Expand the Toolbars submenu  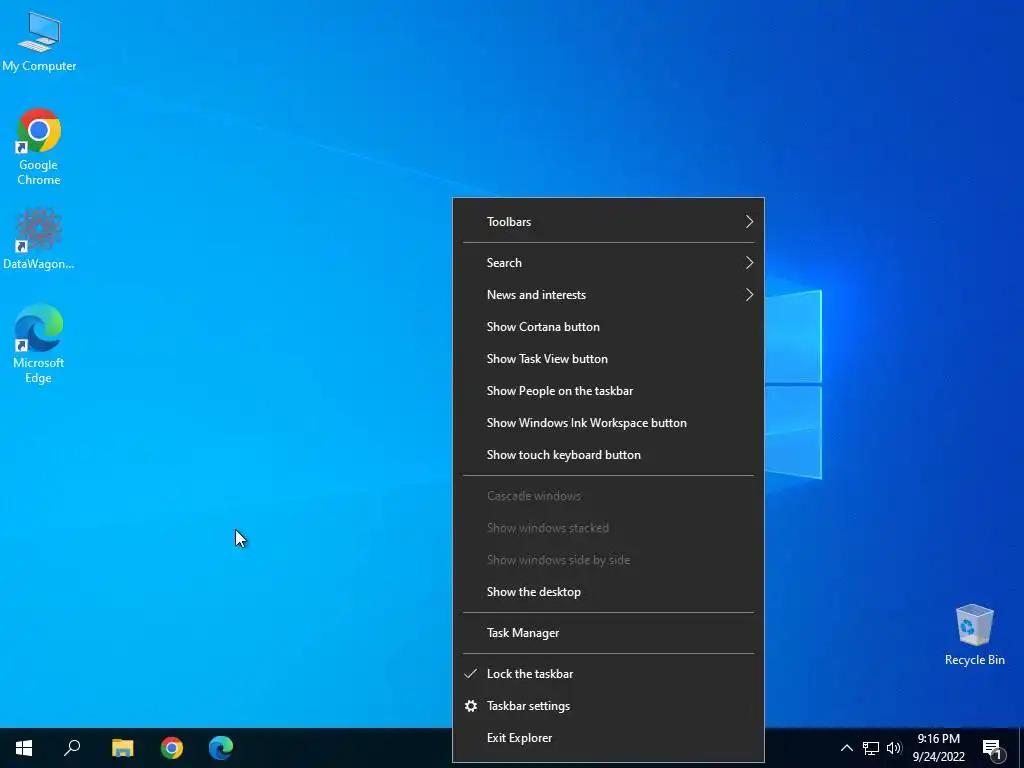[608, 222]
